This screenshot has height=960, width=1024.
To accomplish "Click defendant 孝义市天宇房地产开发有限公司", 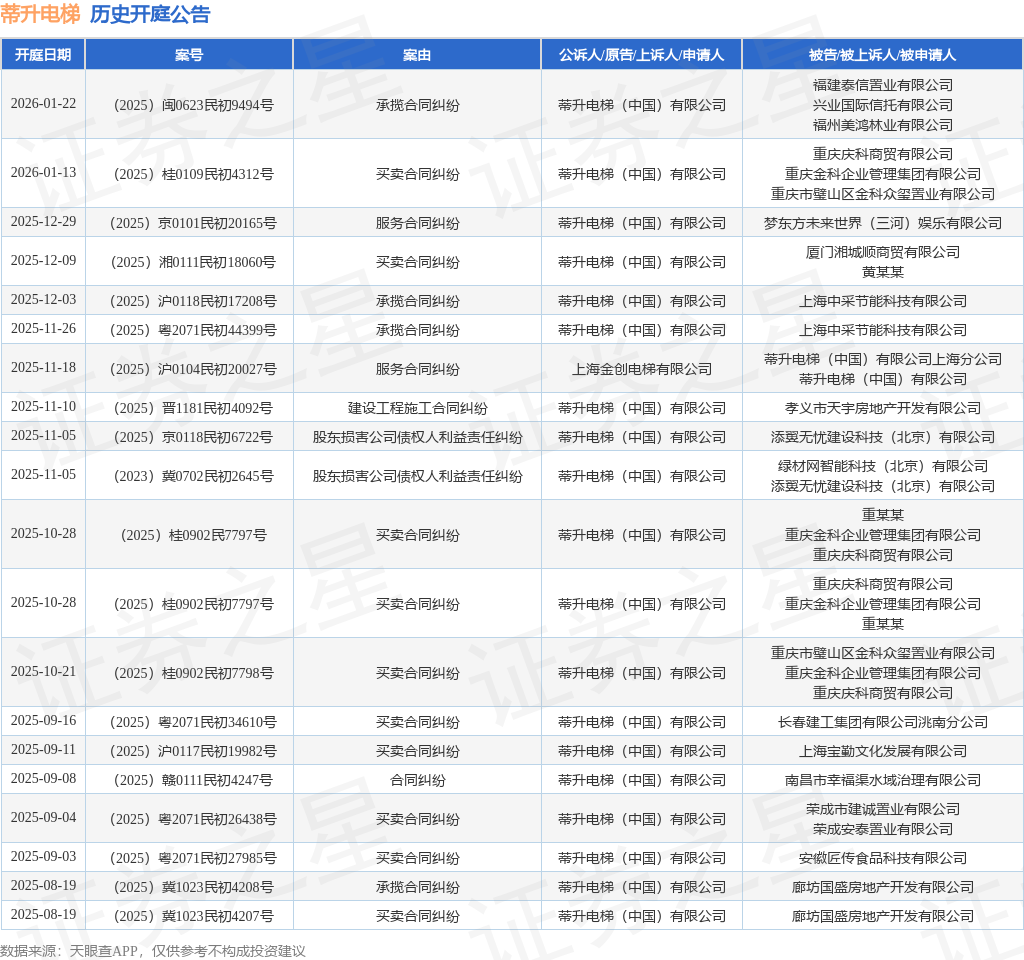I will tap(883, 408).
